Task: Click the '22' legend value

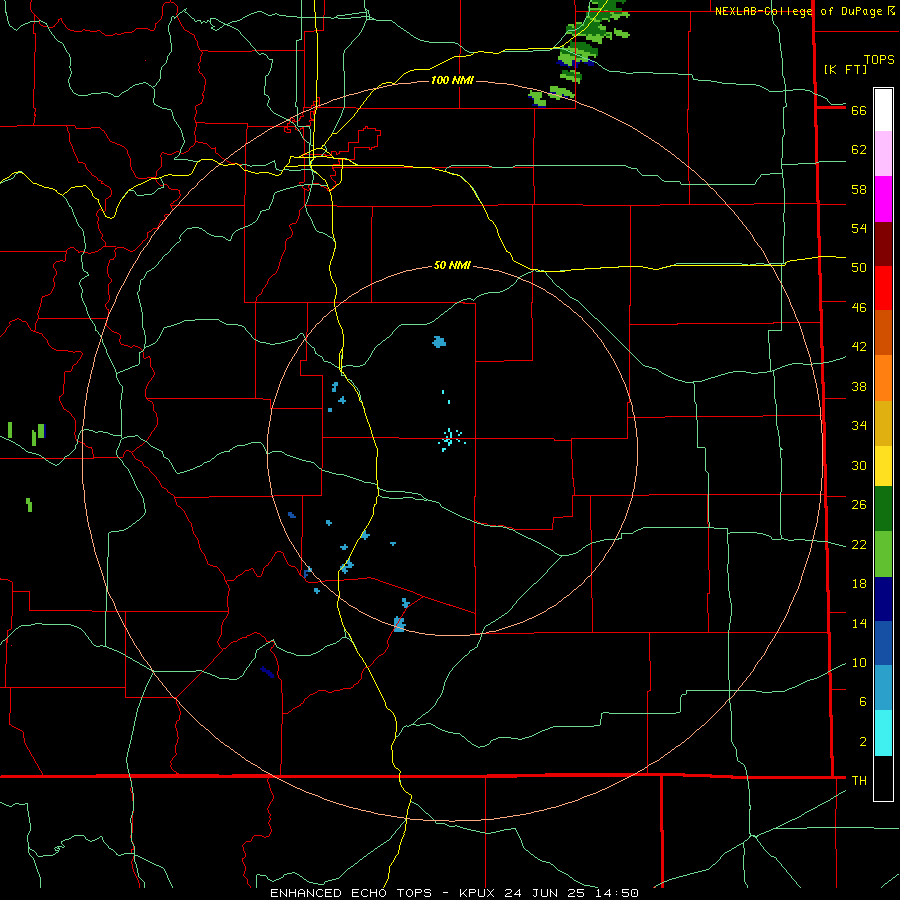Action: point(859,544)
